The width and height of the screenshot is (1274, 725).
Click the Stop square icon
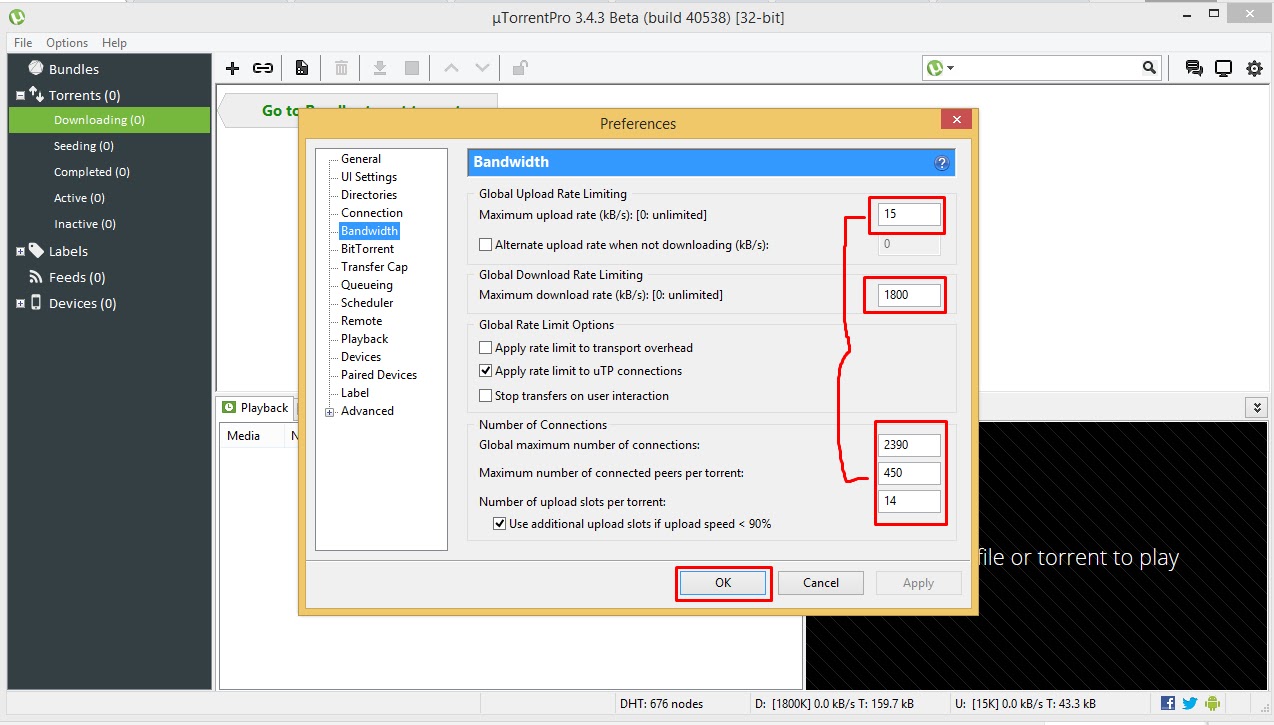(412, 68)
